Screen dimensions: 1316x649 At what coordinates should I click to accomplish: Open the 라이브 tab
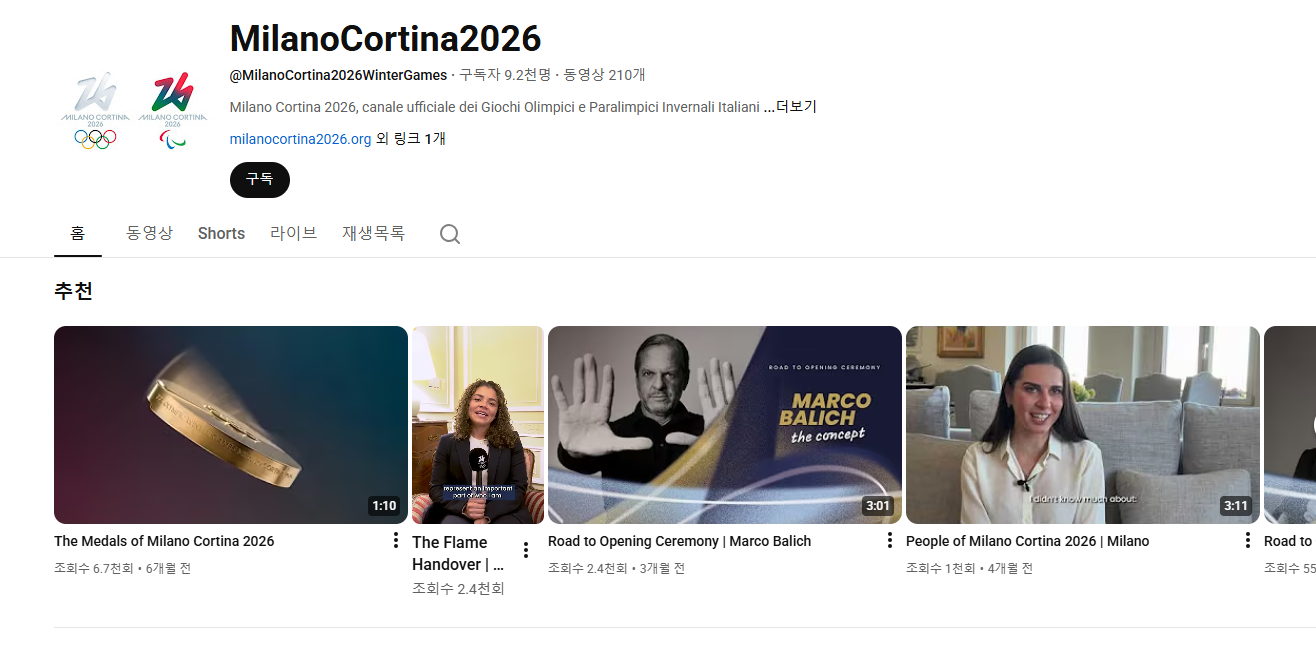[294, 233]
